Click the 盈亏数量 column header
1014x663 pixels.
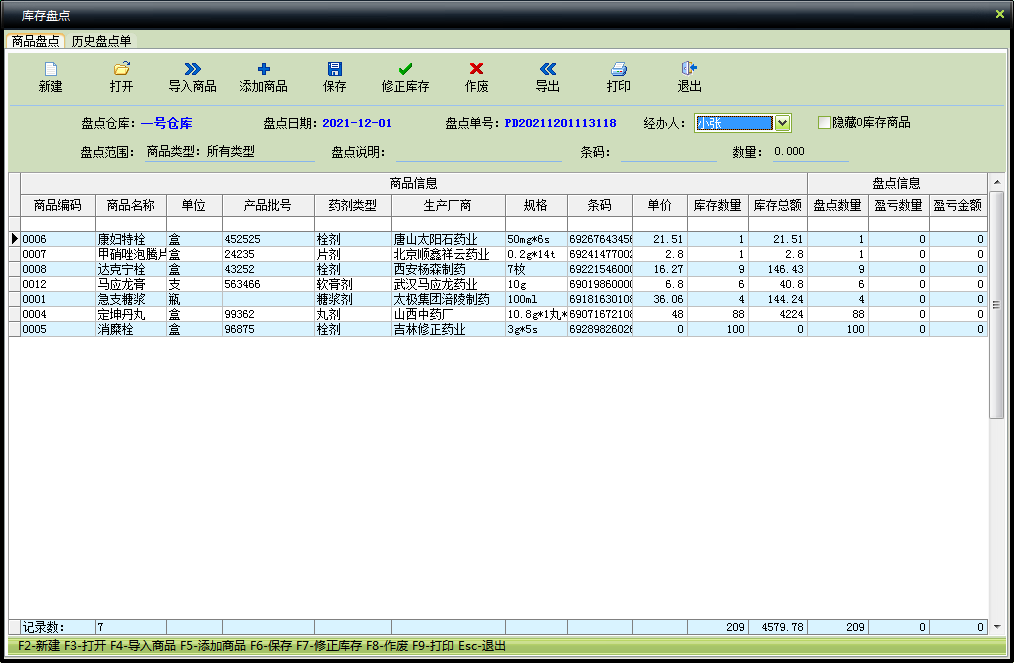pos(898,206)
